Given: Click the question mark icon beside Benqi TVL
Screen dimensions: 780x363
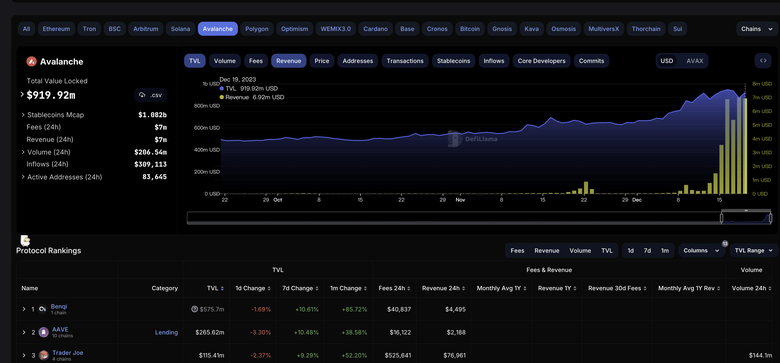Looking at the screenshot, I should [x=195, y=309].
